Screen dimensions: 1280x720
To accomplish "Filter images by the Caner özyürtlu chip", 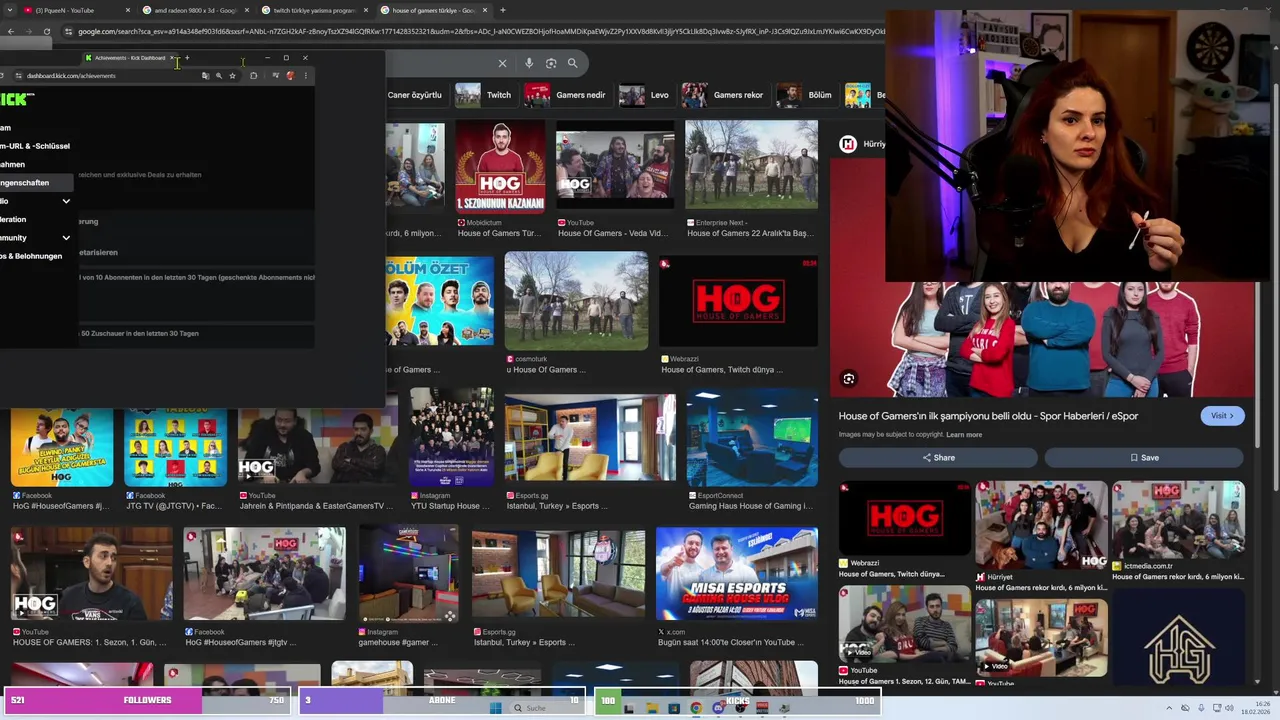I will (415, 95).
